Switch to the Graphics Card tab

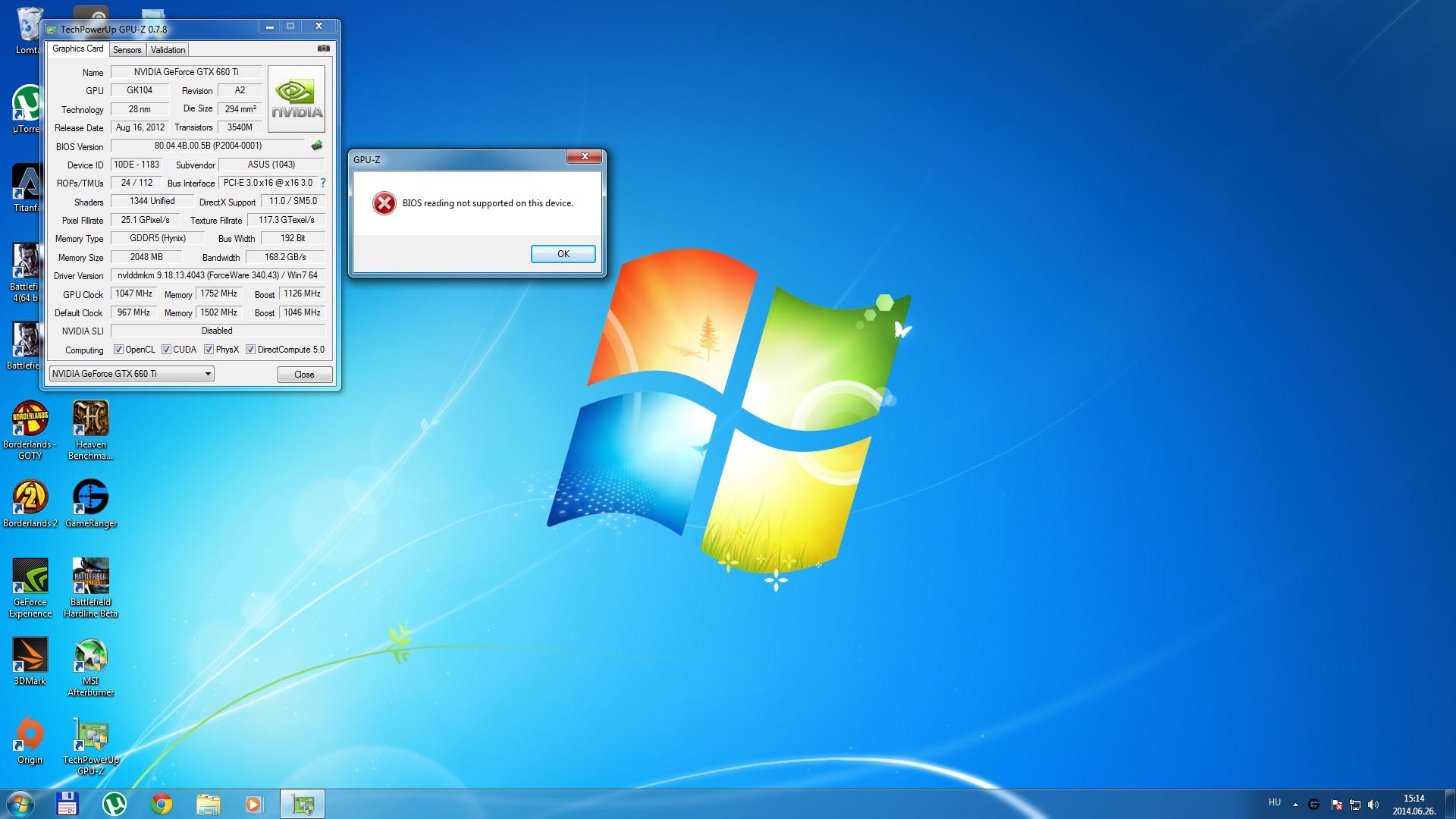coord(78,49)
